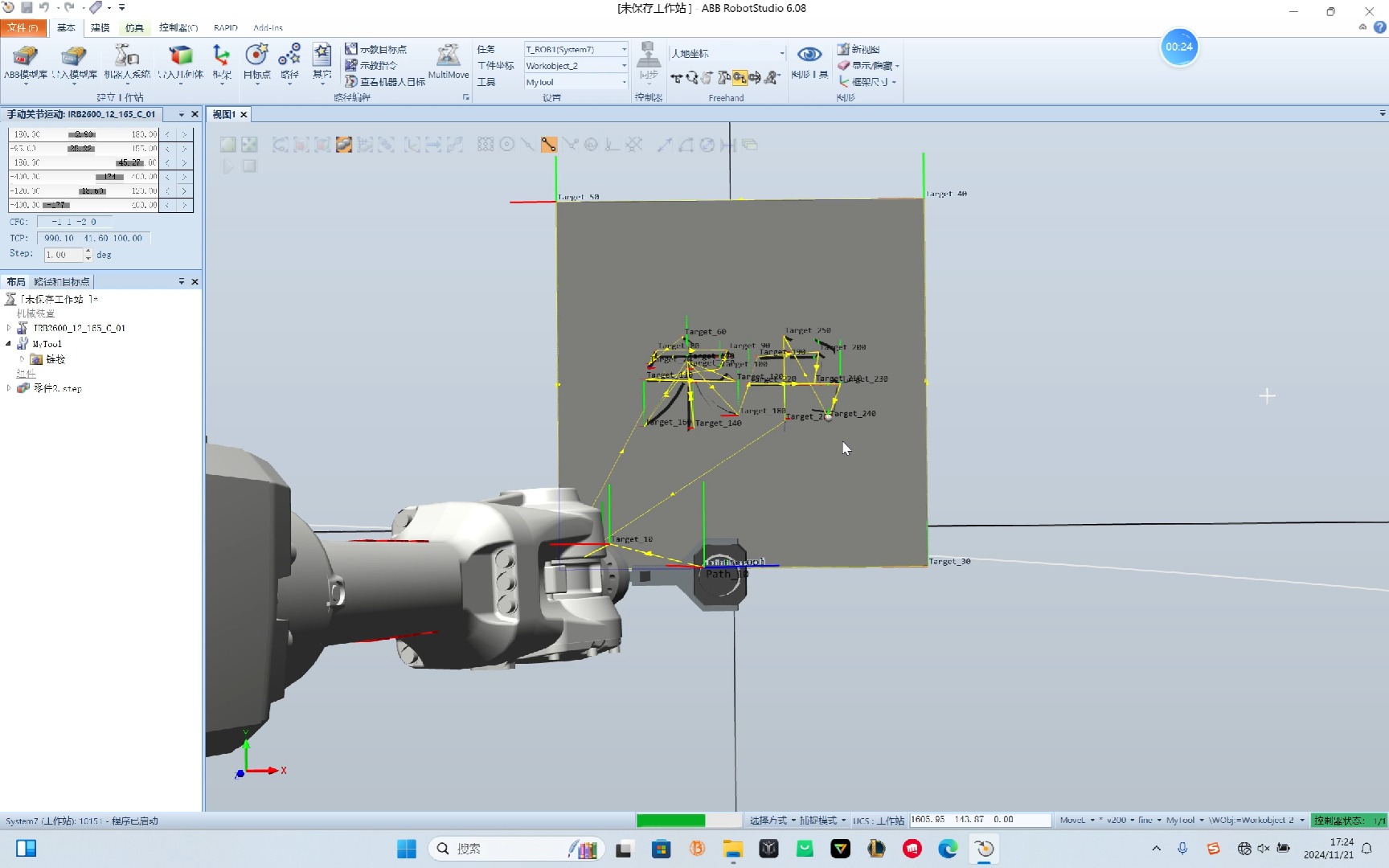Click View Robot at Target button
The width and height of the screenshot is (1389, 868).
(385, 81)
